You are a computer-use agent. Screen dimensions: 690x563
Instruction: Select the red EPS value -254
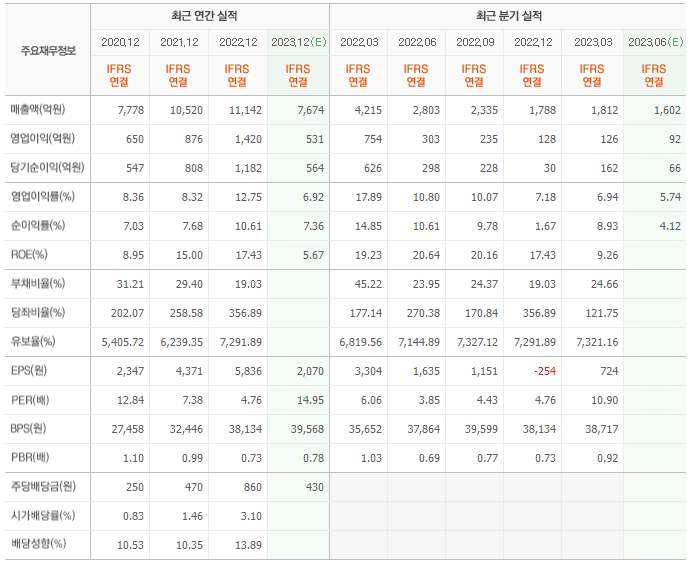[x=545, y=372]
